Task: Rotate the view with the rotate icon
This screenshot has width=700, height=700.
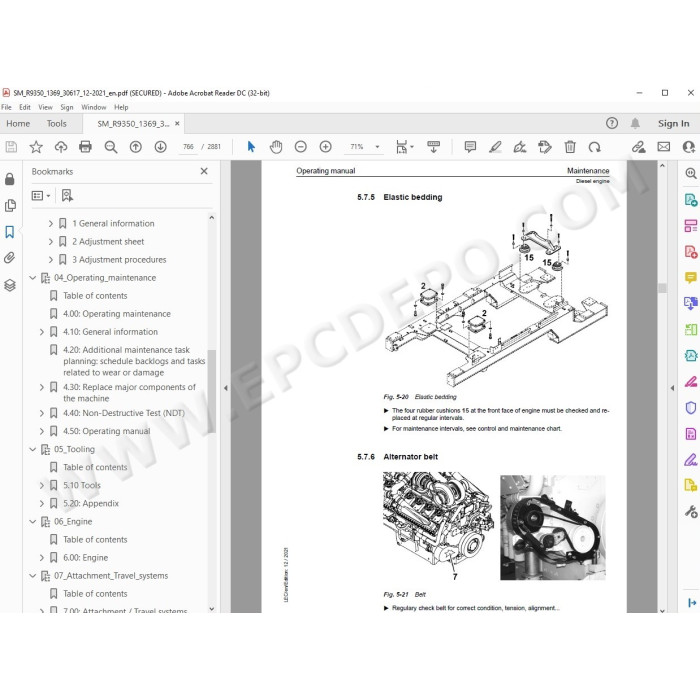Action: [594, 146]
